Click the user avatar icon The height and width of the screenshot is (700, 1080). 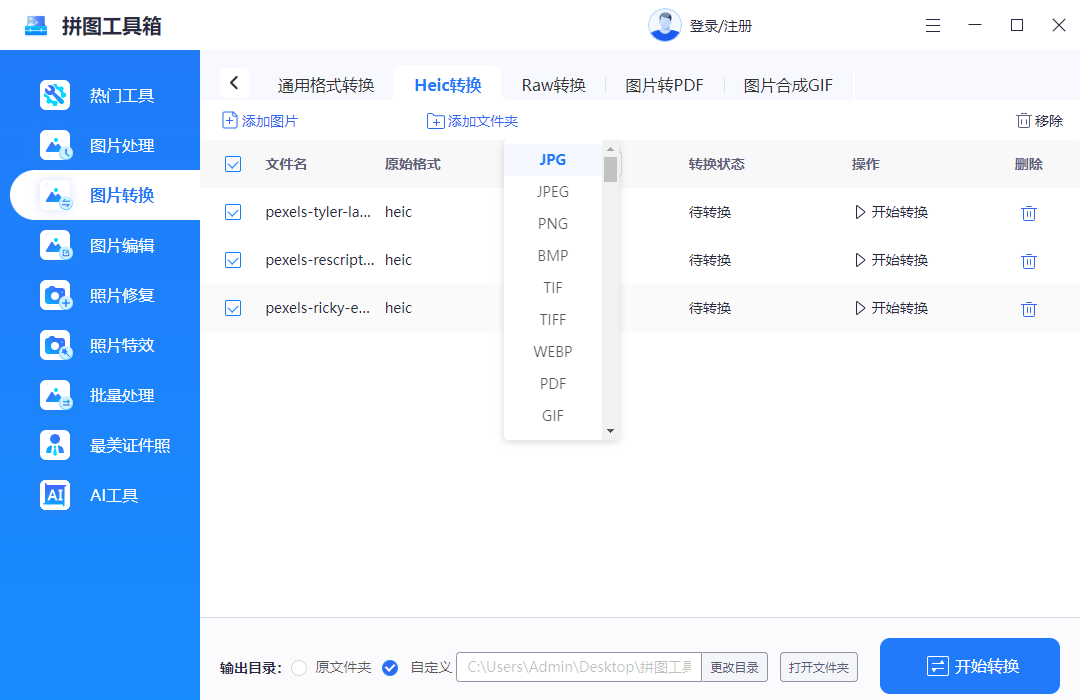[x=664, y=26]
